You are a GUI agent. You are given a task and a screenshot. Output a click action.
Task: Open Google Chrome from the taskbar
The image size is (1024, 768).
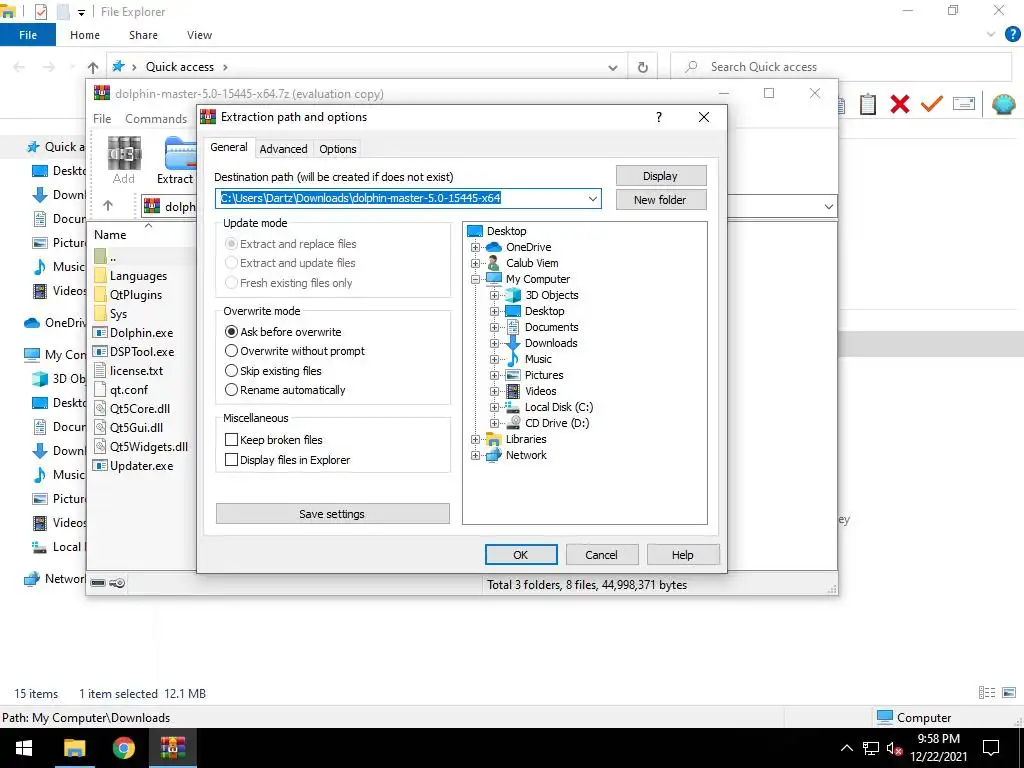point(123,748)
